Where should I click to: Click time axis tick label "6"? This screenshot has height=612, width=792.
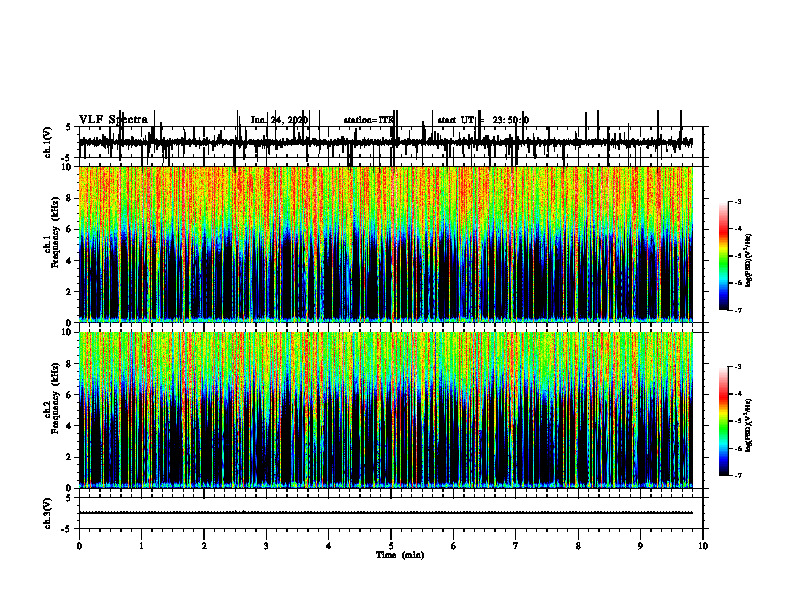454,546
